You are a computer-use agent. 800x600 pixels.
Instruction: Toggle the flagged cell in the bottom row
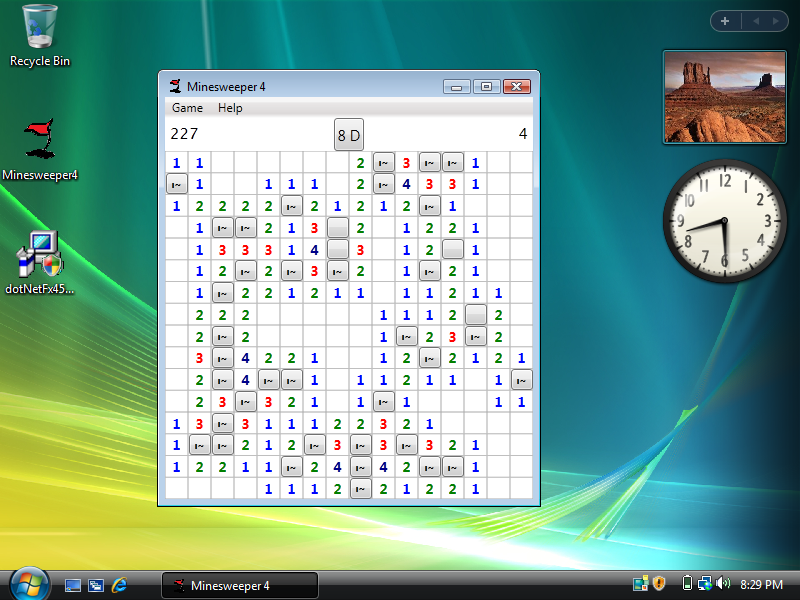pos(361,489)
